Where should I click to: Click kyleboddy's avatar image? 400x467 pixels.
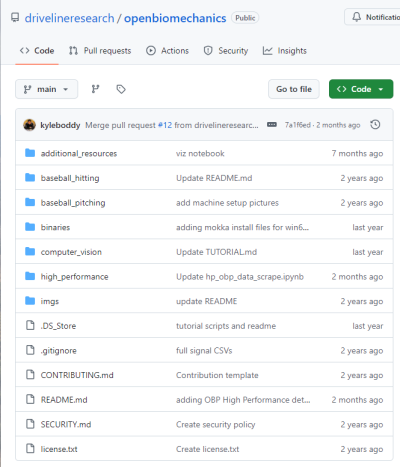tap(29, 125)
